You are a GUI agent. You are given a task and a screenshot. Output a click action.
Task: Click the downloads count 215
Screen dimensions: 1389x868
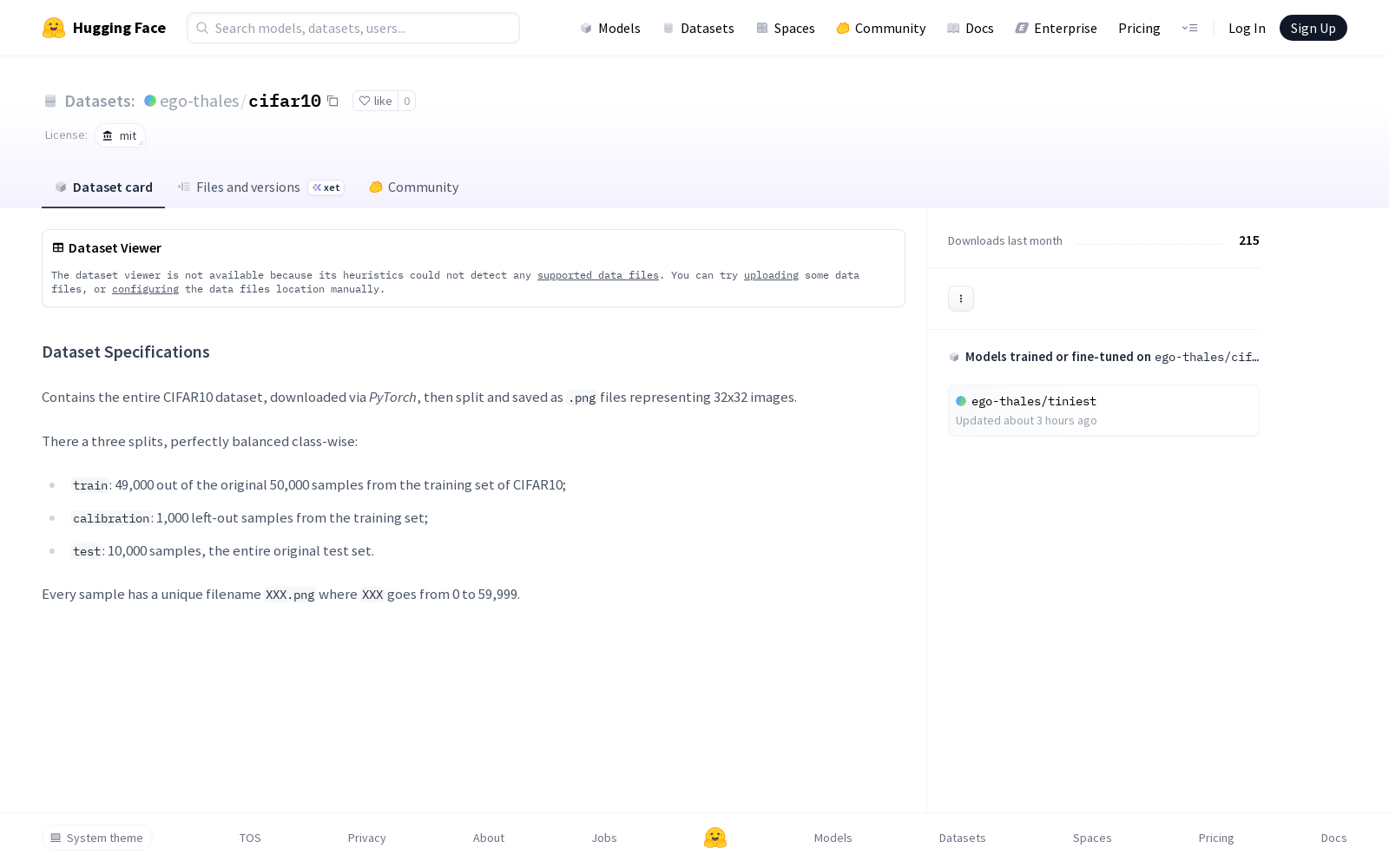tap(1249, 240)
